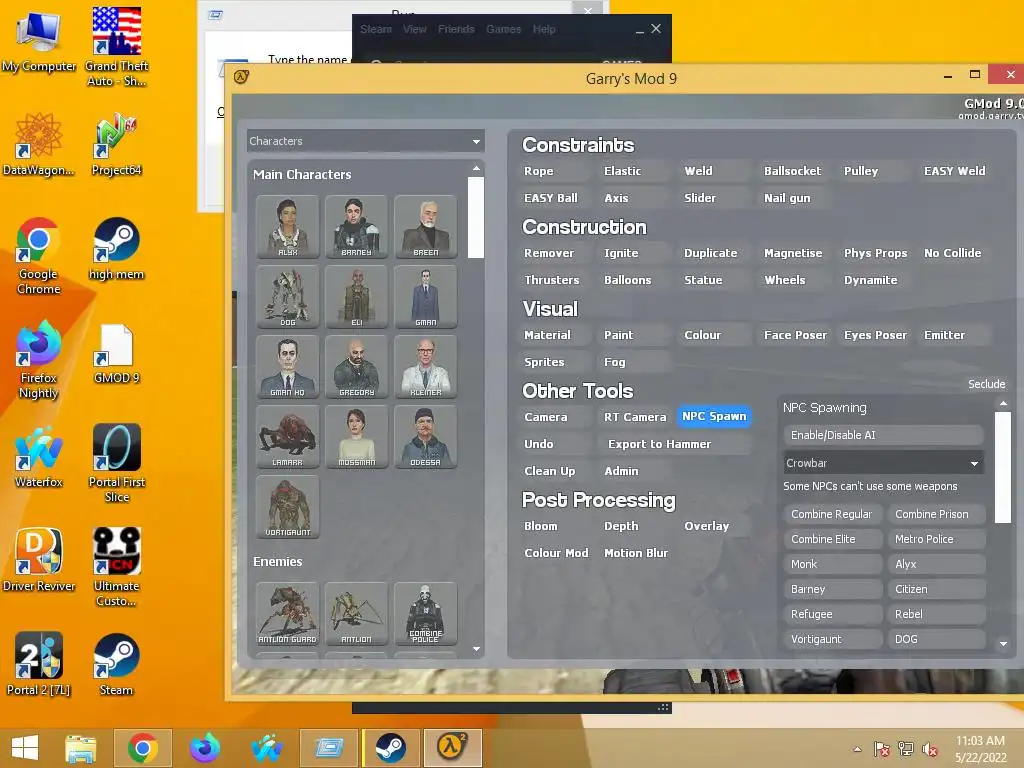The width and height of the screenshot is (1024, 768).
Task: Spawn a Metro Police NPC
Action: [x=936, y=539]
